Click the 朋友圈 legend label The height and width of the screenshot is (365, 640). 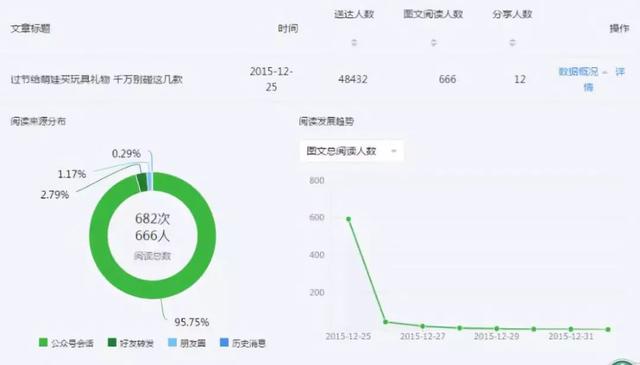(x=193, y=343)
